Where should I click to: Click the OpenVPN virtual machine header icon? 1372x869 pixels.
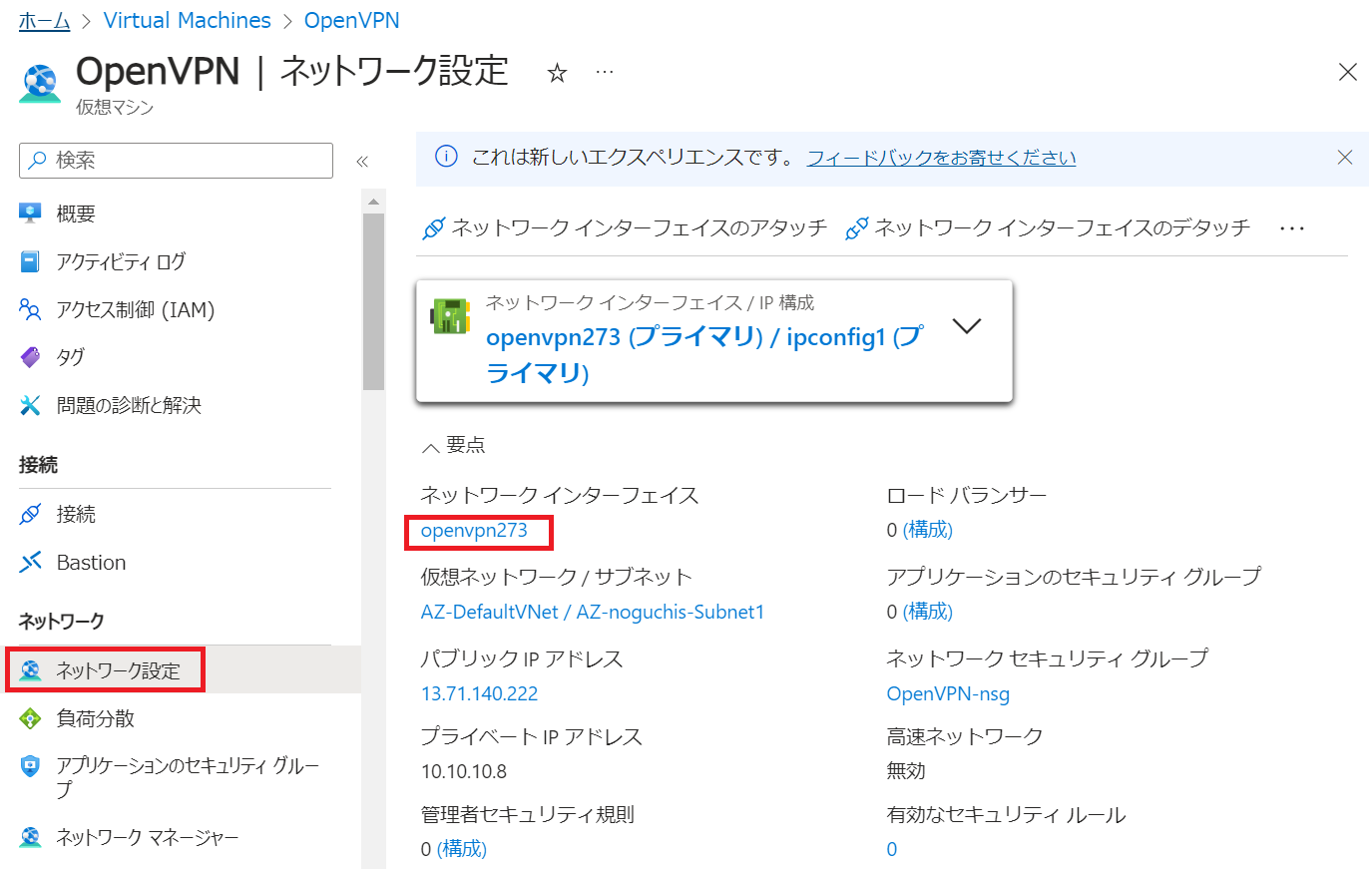pos(40,83)
